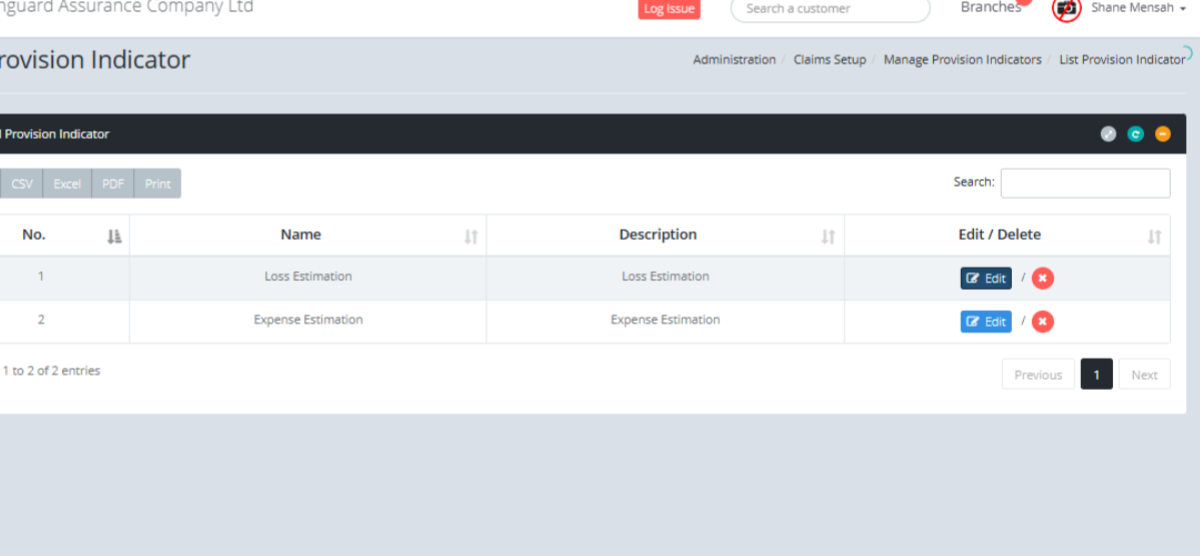Delete the Expense Estimation row
This screenshot has height=556, width=1200.
(x=1043, y=321)
